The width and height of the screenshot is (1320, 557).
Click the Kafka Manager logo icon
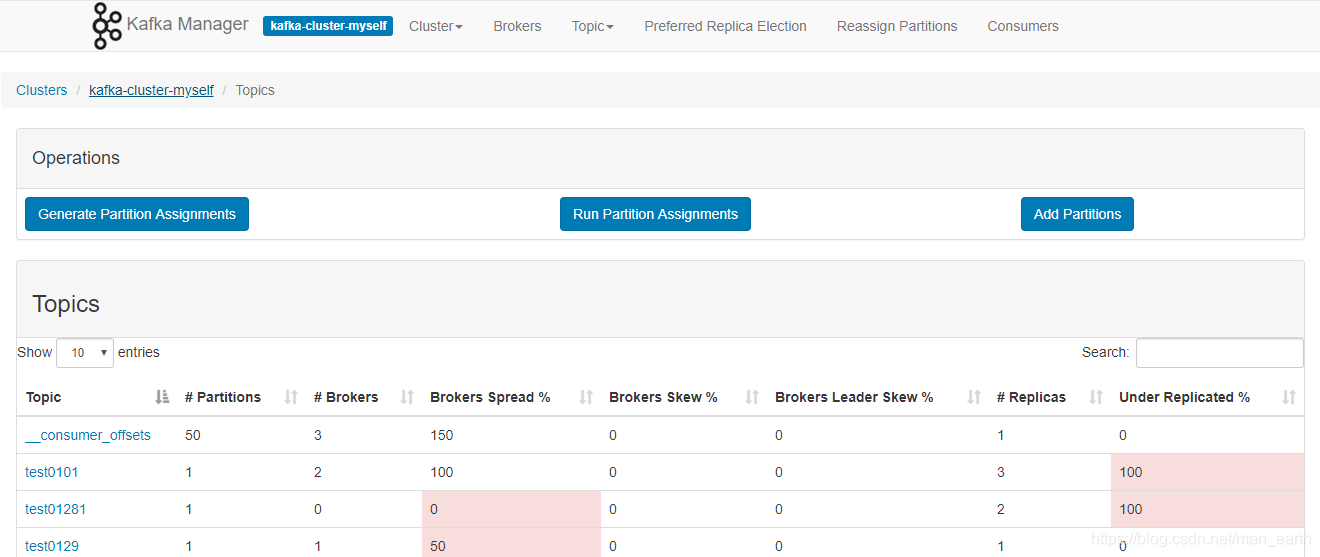point(106,26)
